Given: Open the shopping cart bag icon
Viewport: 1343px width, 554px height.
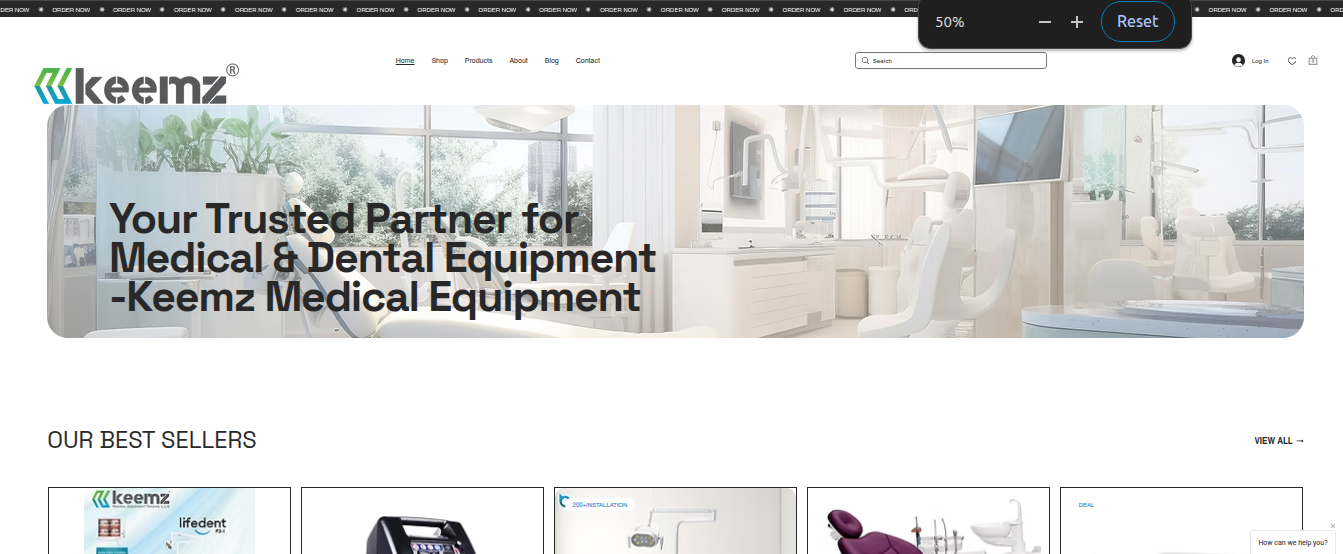Looking at the screenshot, I should [1313, 61].
